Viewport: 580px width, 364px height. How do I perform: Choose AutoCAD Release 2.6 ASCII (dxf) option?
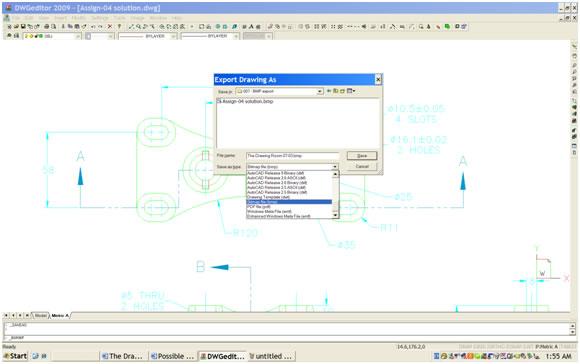(x=276, y=178)
